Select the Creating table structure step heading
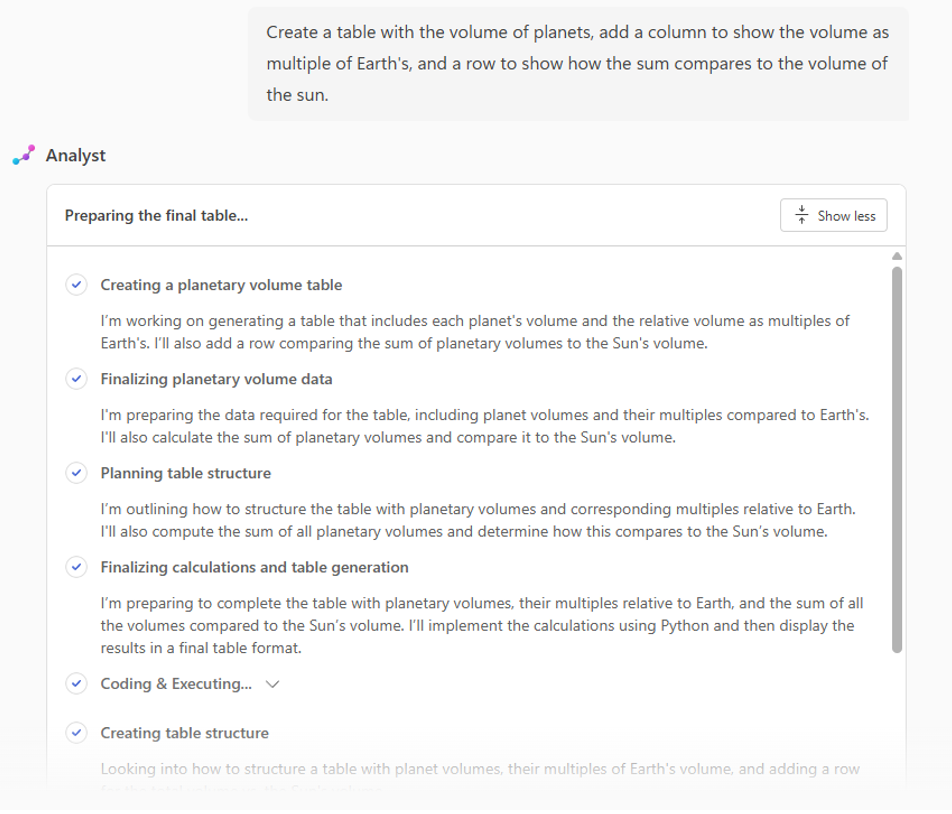Screen dimensions: 952x814 click(185, 733)
